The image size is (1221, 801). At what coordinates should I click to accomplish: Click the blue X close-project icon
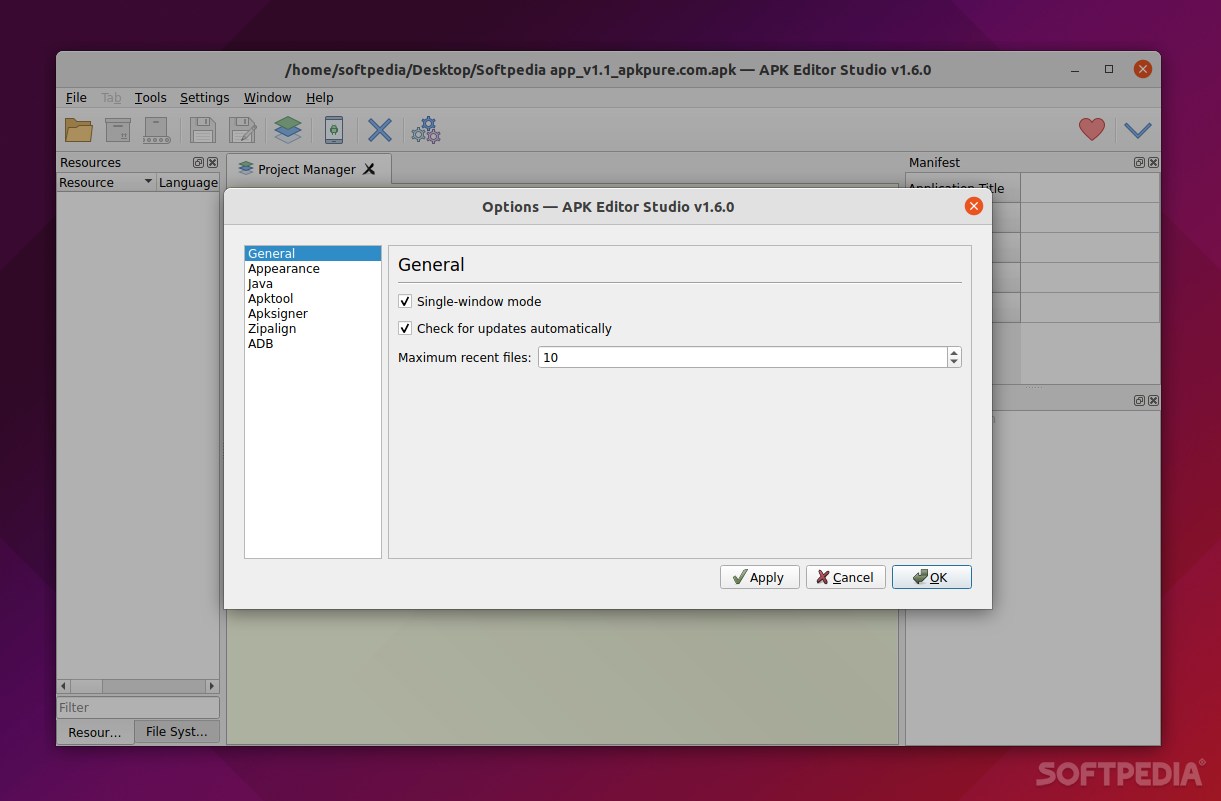[379, 130]
